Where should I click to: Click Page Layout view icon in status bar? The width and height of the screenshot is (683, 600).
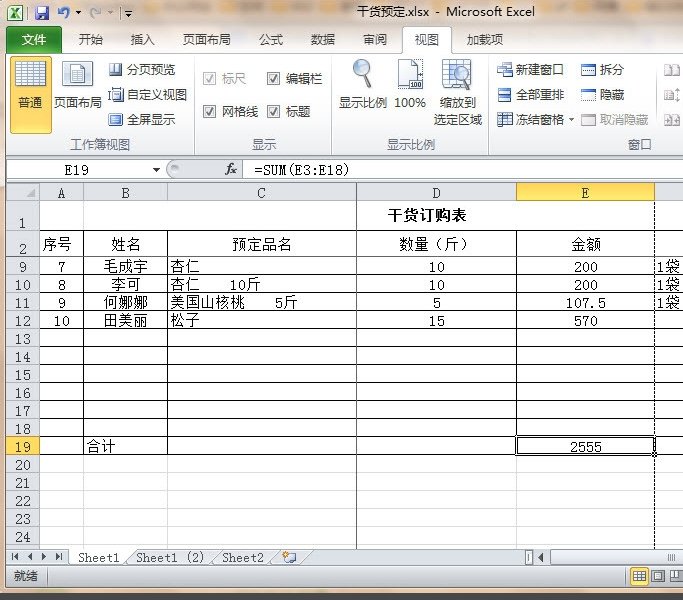658,576
